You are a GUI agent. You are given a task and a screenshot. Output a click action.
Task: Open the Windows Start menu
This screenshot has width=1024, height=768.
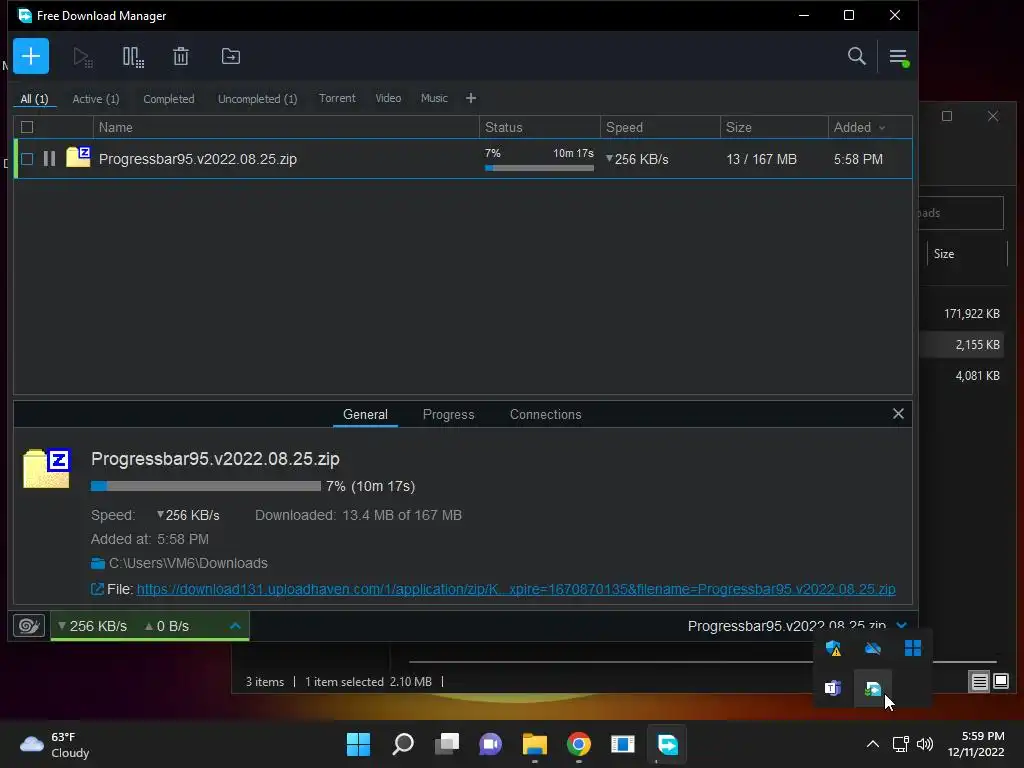click(x=358, y=744)
